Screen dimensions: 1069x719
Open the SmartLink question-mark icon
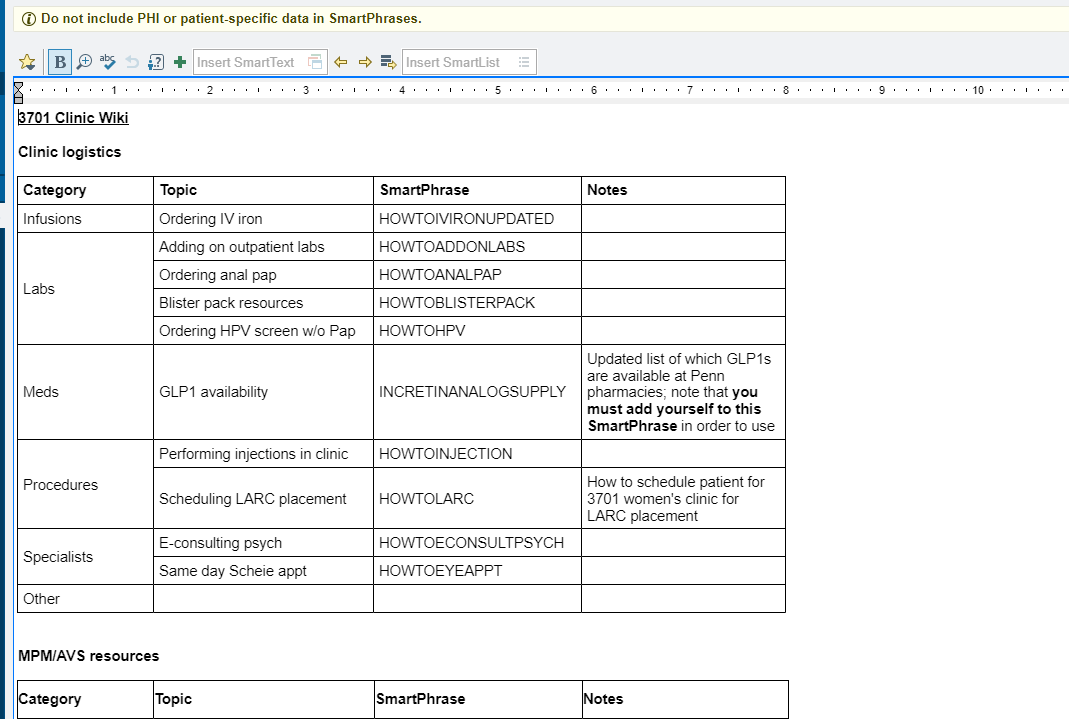pyautogui.click(x=156, y=62)
